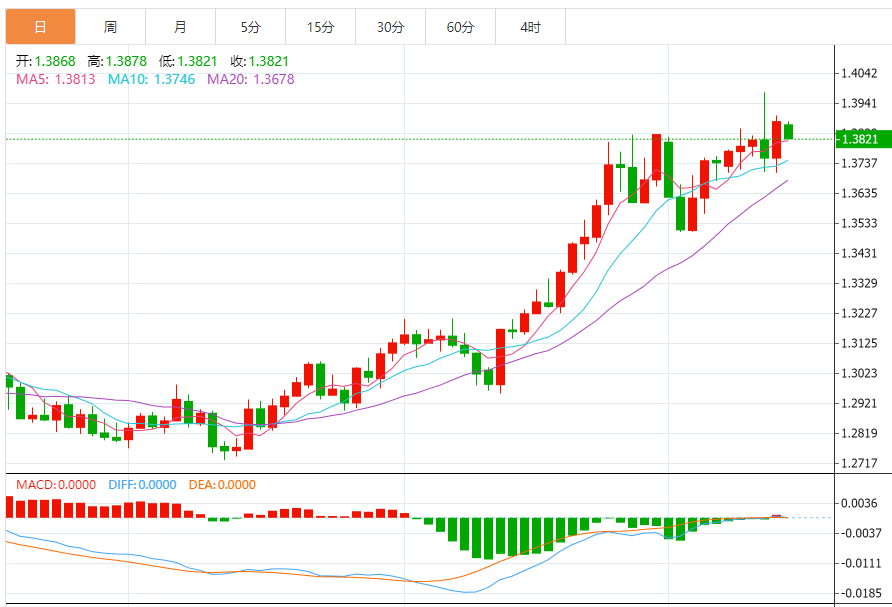The height and width of the screenshot is (607, 892).
Task: Click the 1.2717 price axis label
Action: pos(859,463)
